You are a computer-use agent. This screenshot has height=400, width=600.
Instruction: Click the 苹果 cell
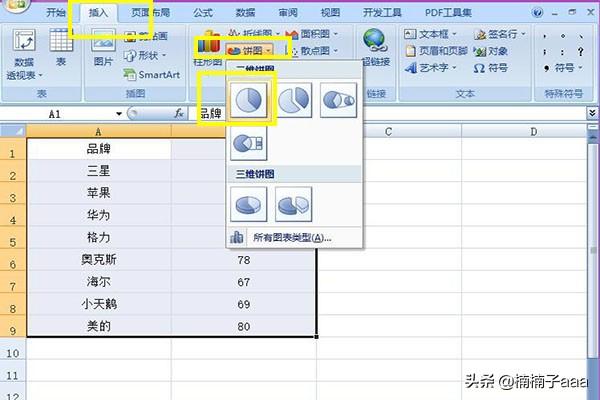point(99,193)
